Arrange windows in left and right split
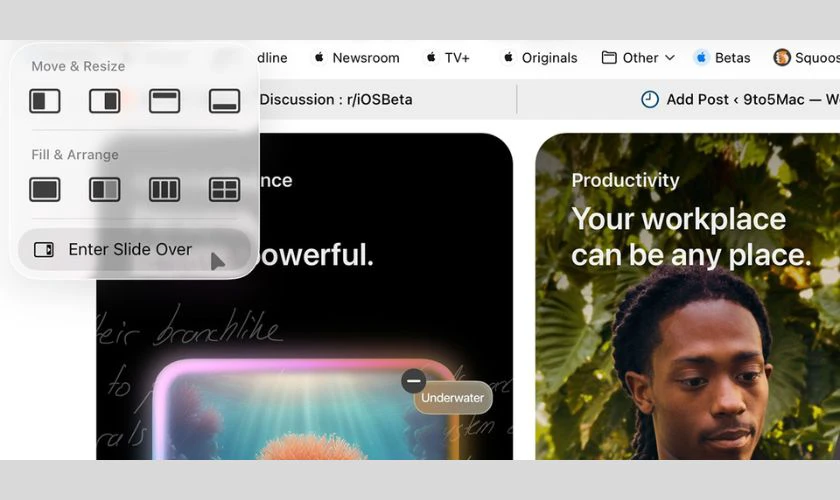Screen dimensions: 840x500 click(105, 189)
